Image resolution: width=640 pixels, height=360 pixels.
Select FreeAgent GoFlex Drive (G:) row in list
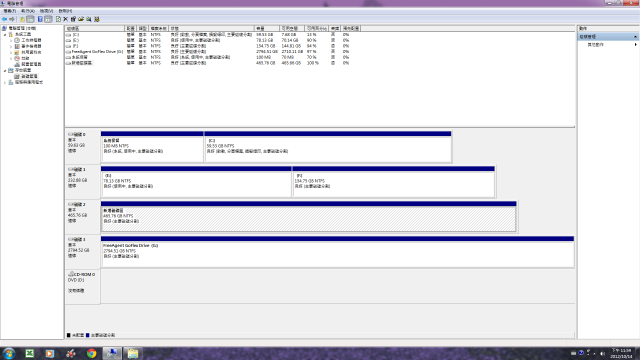click(x=208, y=52)
